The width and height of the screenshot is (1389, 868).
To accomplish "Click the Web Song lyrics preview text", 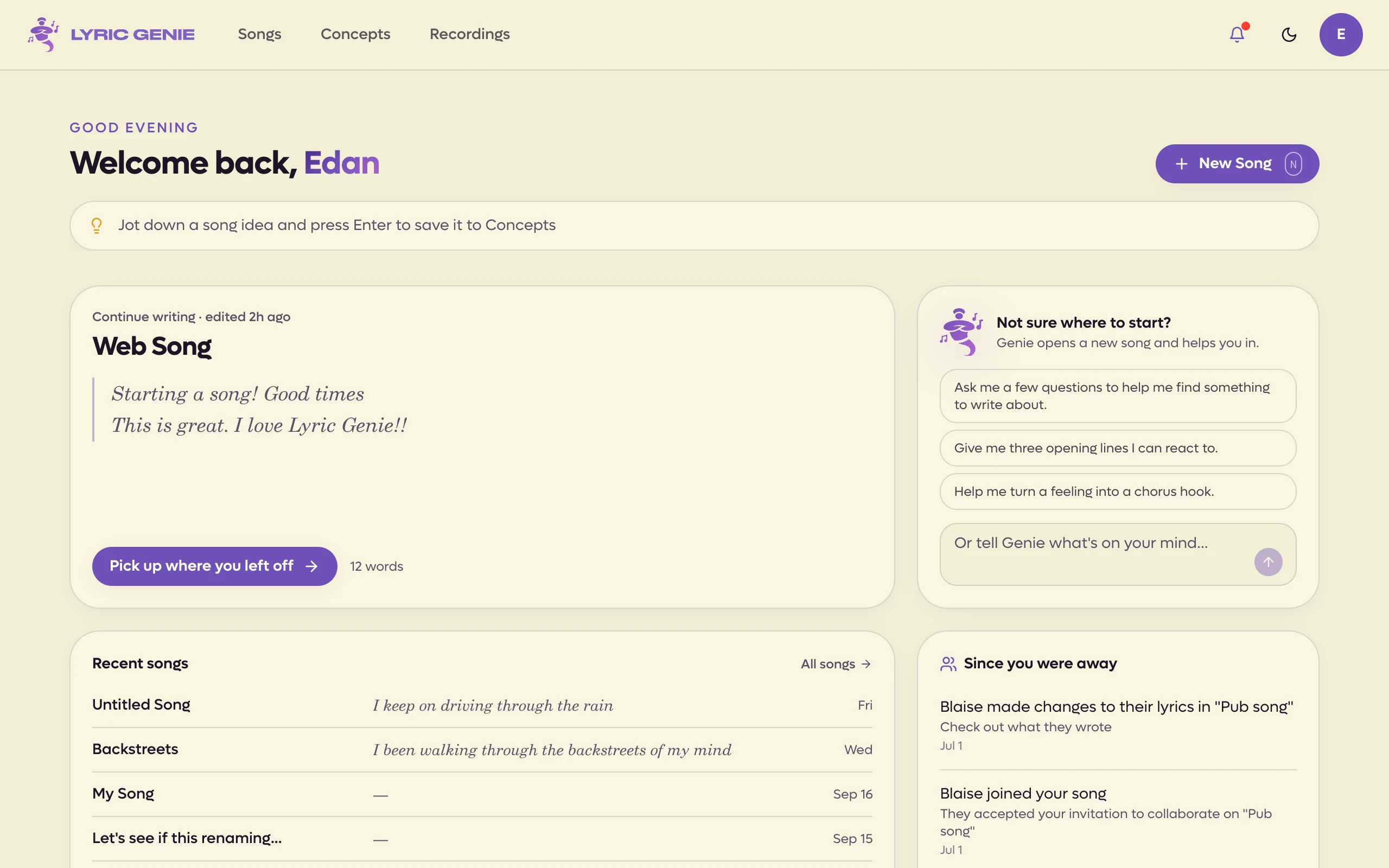I will 259,409.
